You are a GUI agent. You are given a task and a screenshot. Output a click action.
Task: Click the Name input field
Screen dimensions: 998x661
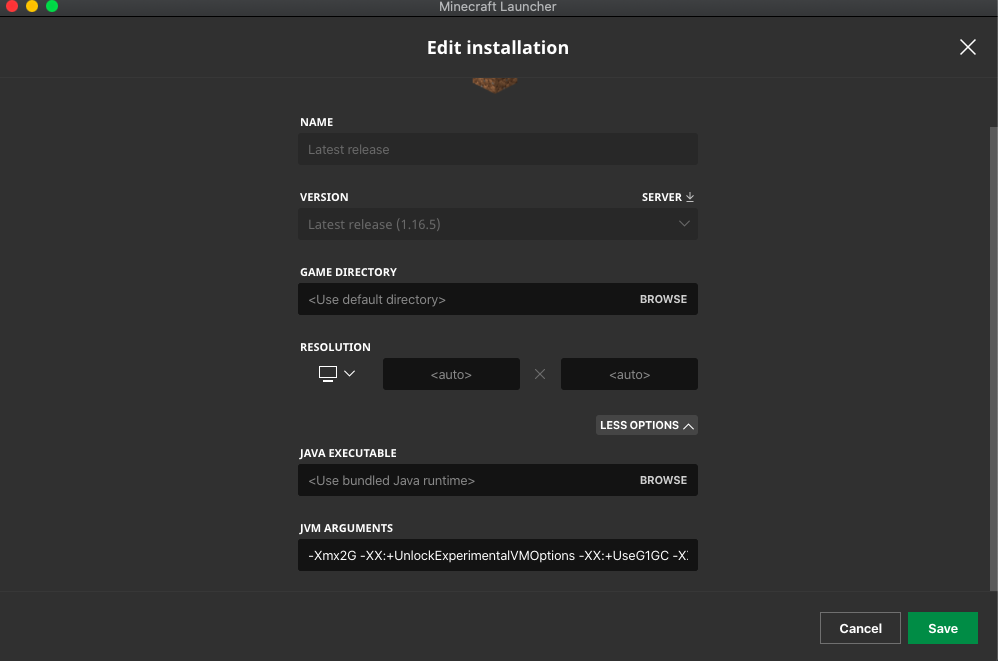tap(497, 149)
